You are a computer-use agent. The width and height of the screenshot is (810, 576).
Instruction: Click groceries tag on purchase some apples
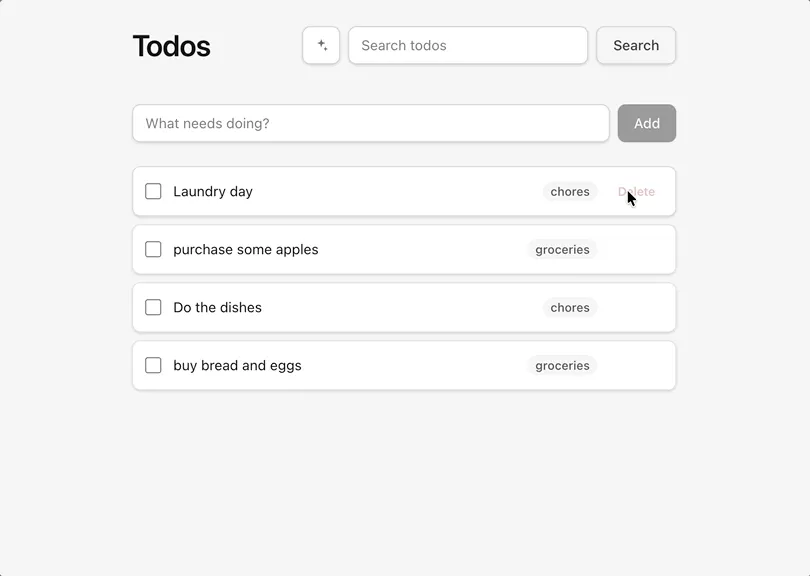(x=562, y=250)
